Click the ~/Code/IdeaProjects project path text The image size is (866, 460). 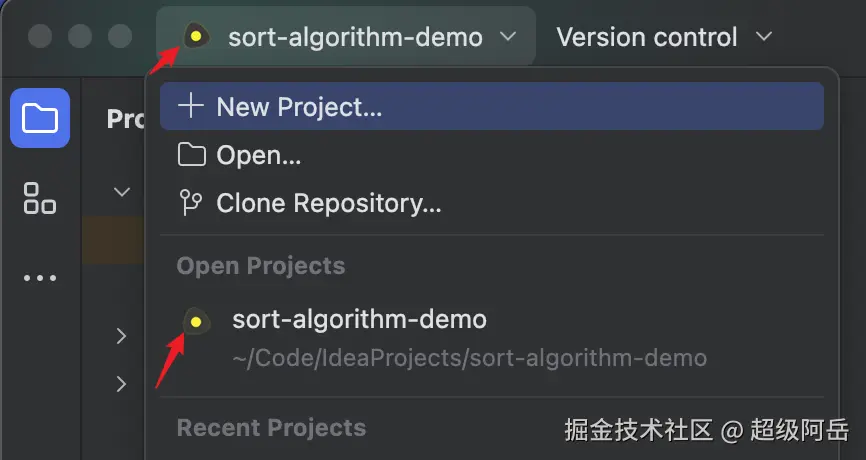point(469,357)
